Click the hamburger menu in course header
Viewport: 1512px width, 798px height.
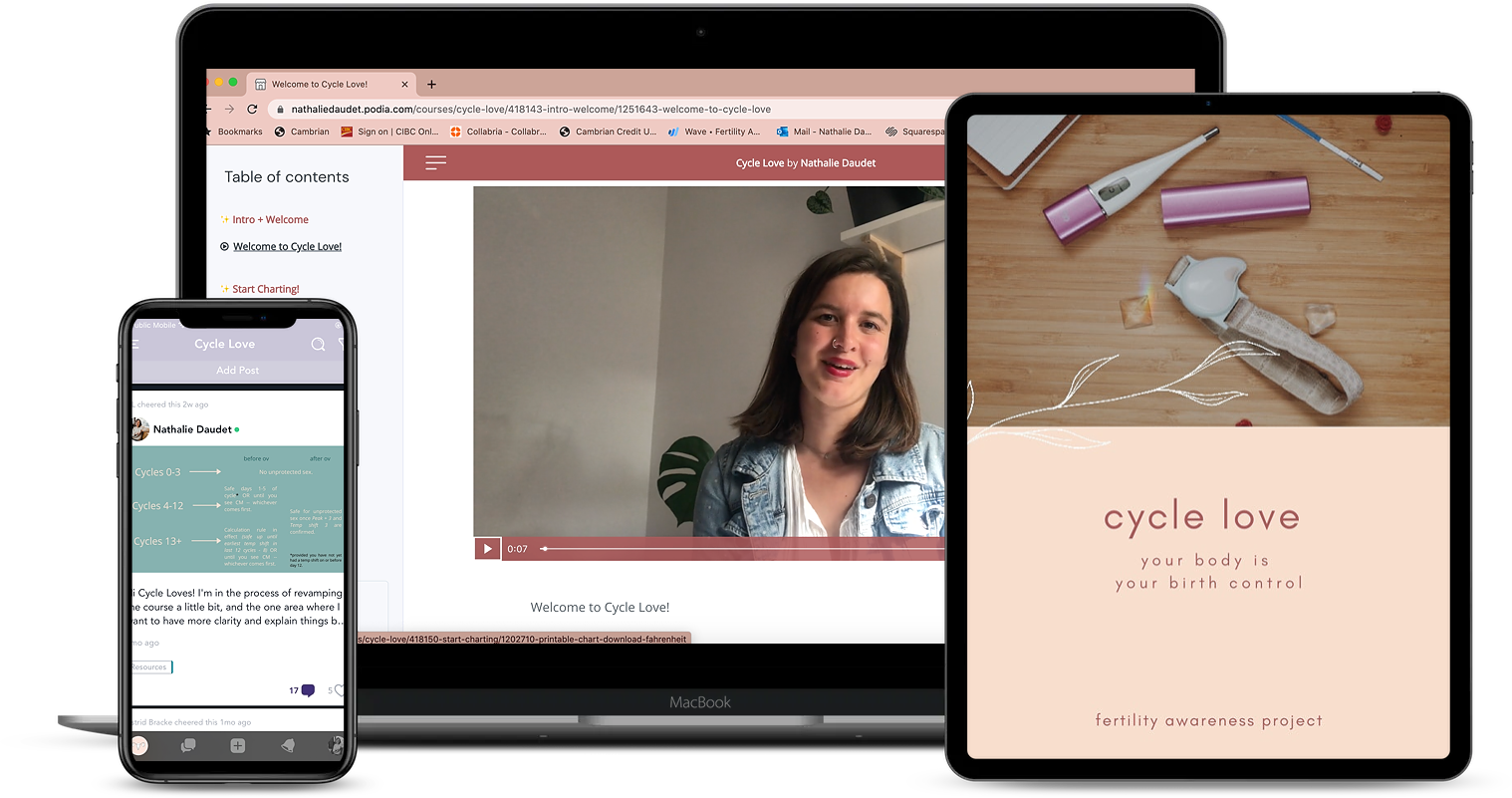(435, 162)
